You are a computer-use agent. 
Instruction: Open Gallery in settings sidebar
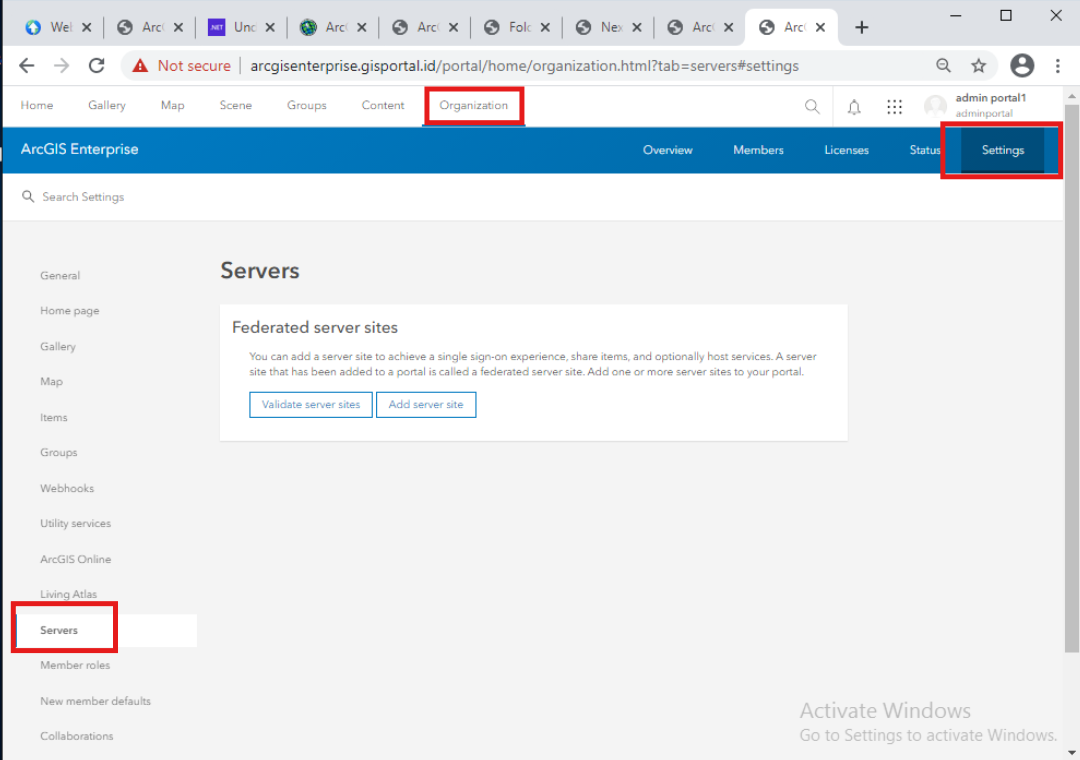[x=58, y=347]
